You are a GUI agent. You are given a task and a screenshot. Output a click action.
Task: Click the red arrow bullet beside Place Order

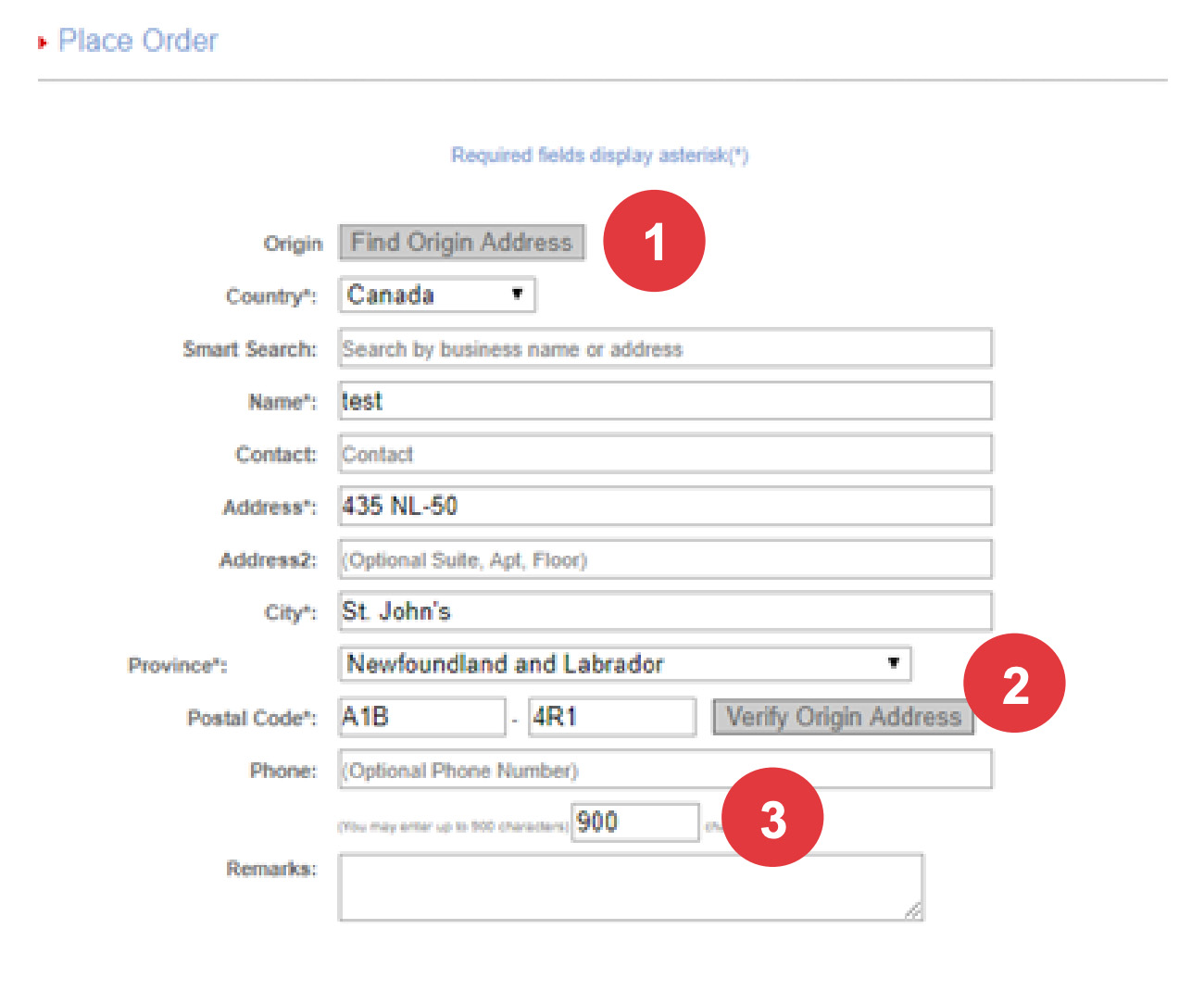43,43
